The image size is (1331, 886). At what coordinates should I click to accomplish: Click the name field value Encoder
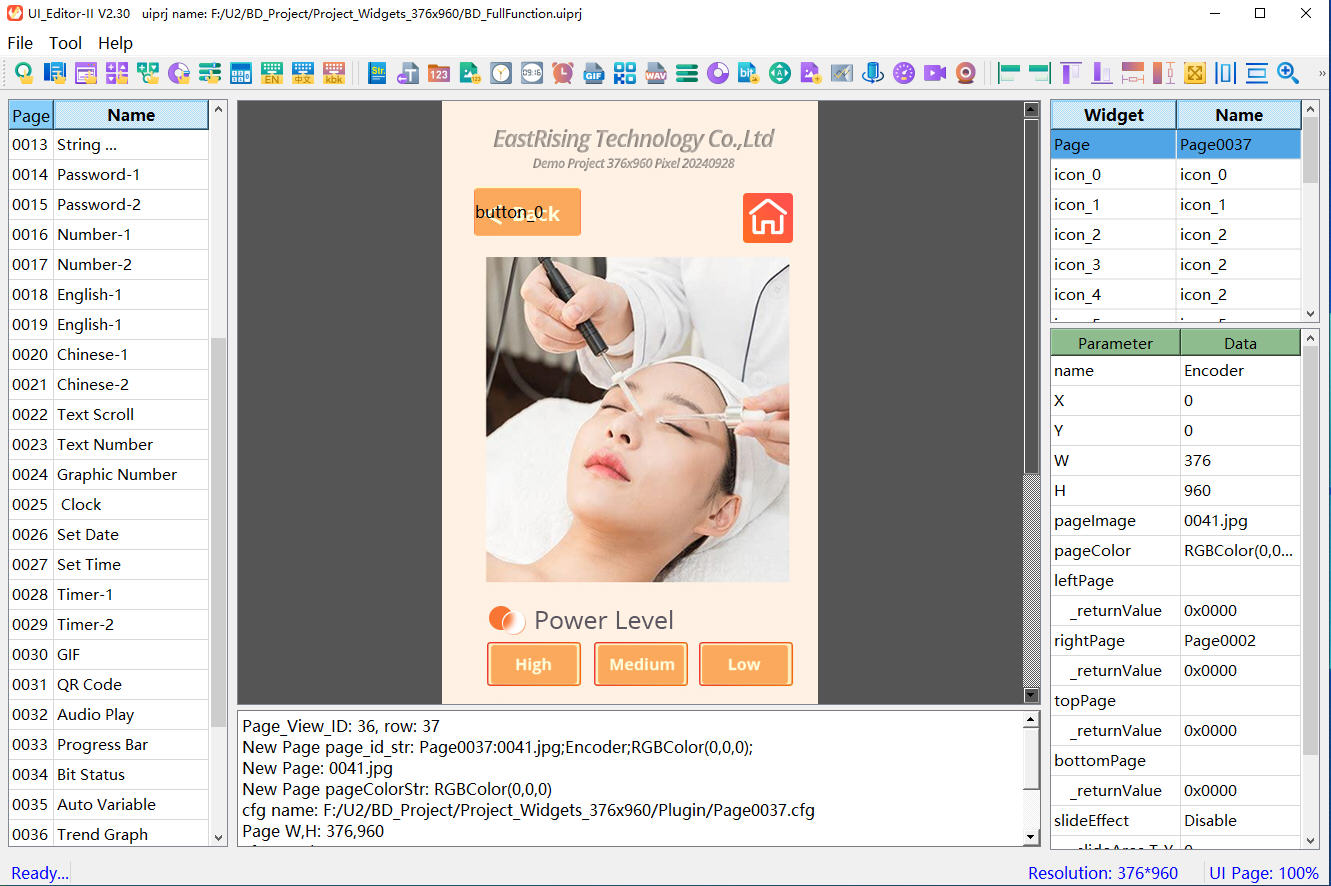[x=1241, y=370]
